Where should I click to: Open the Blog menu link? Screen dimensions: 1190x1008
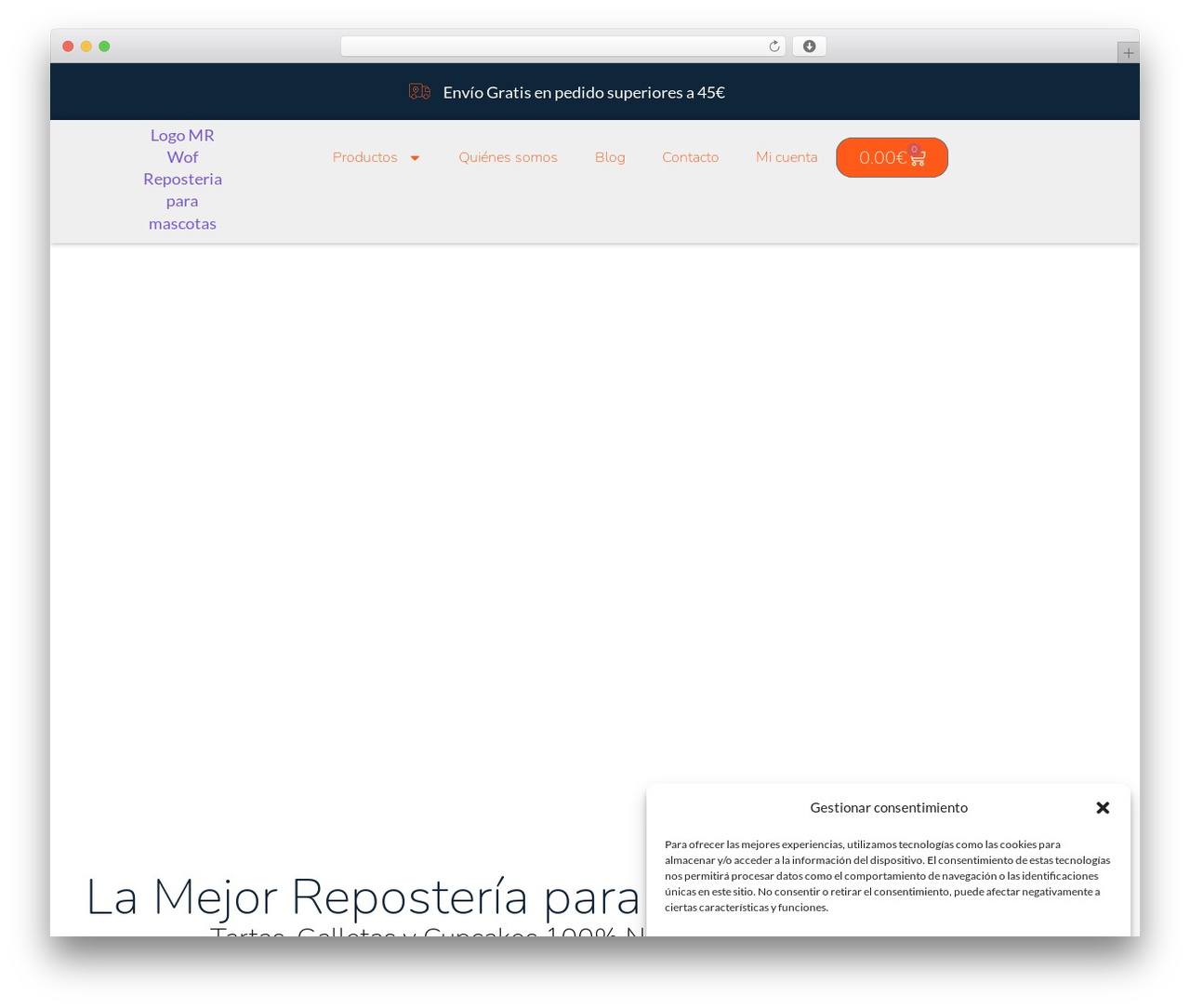point(610,158)
